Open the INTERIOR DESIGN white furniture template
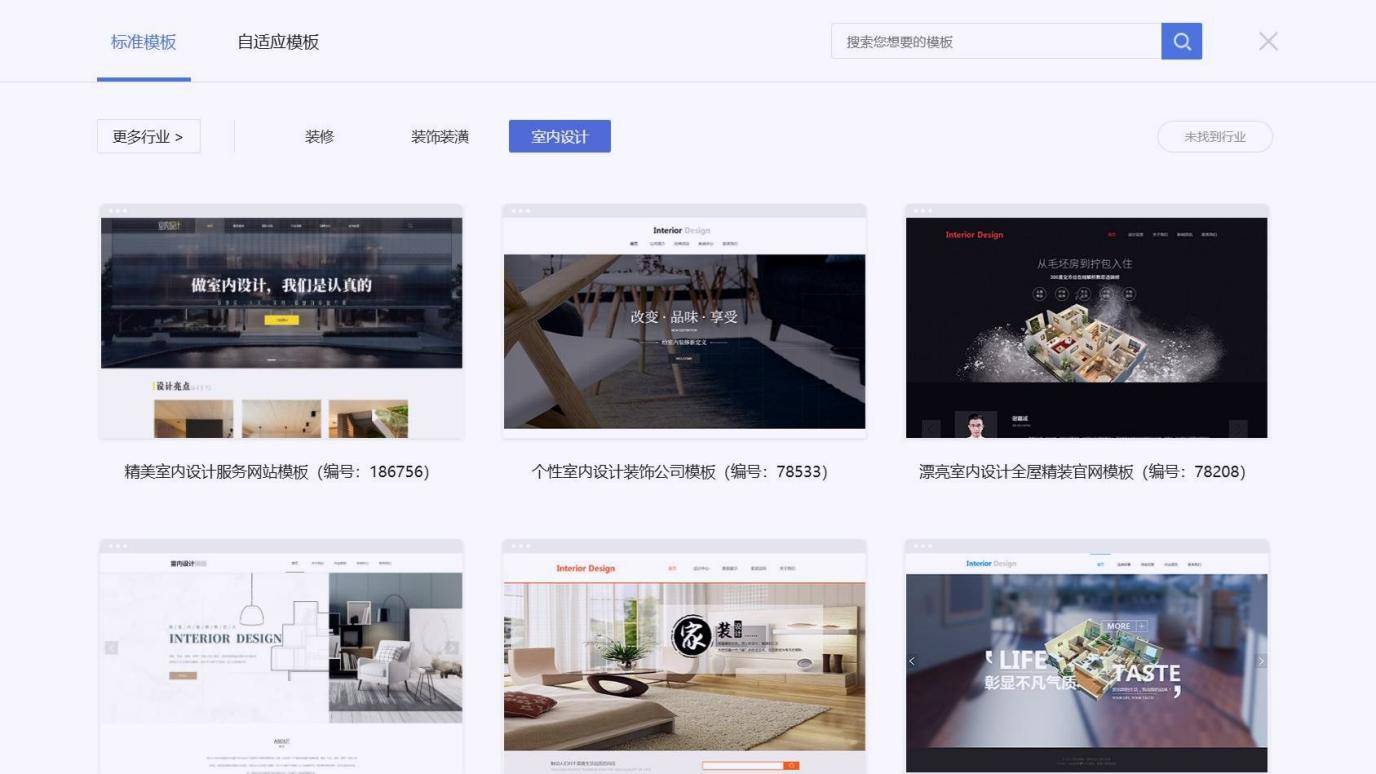1376x774 pixels. click(x=281, y=657)
